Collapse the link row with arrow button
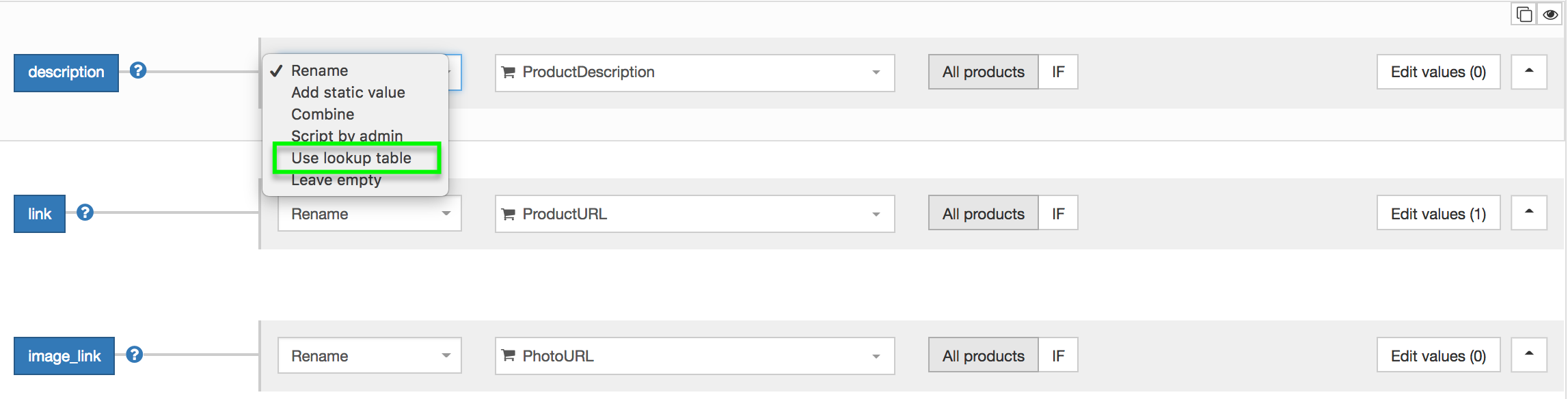This screenshot has width=1568, height=399. 1529,212
